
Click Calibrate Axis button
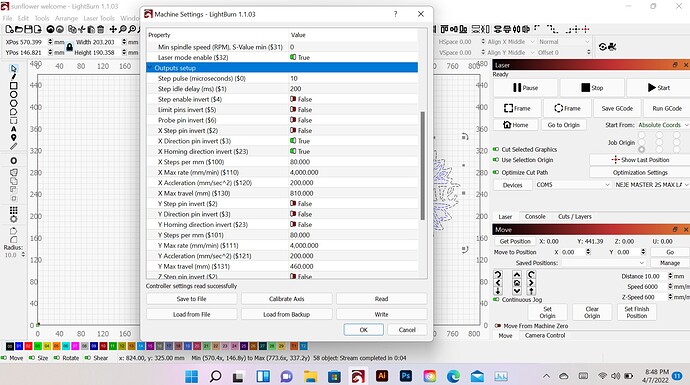point(286,299)
